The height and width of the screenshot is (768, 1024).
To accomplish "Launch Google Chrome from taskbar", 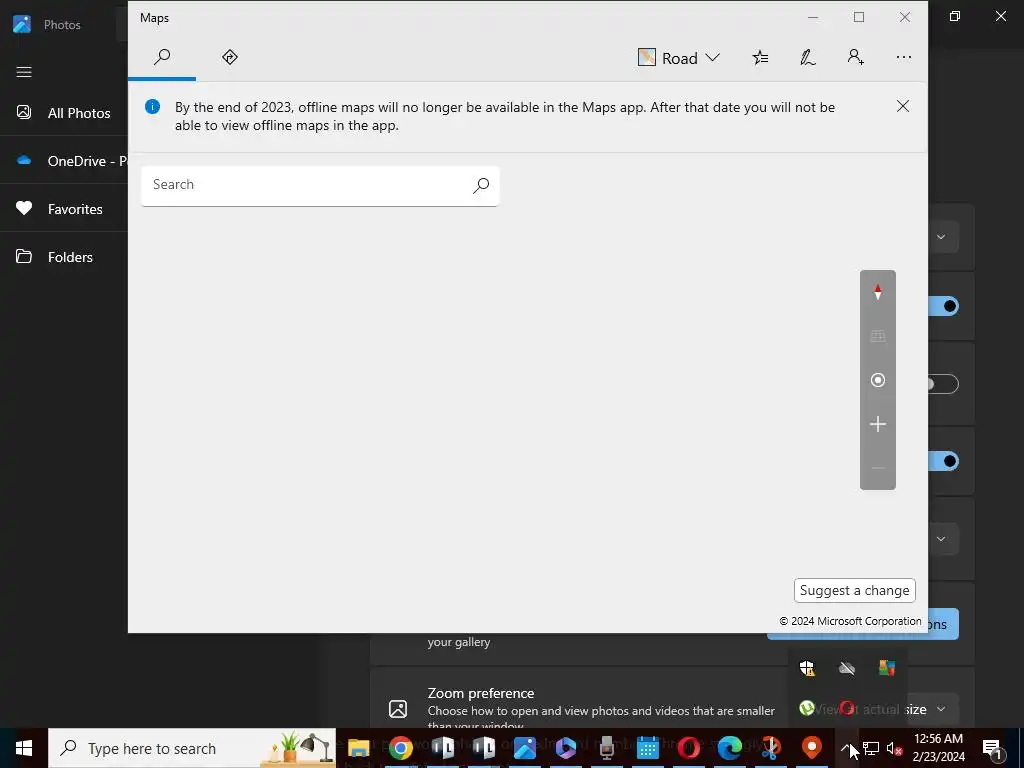I will point(400,748).
